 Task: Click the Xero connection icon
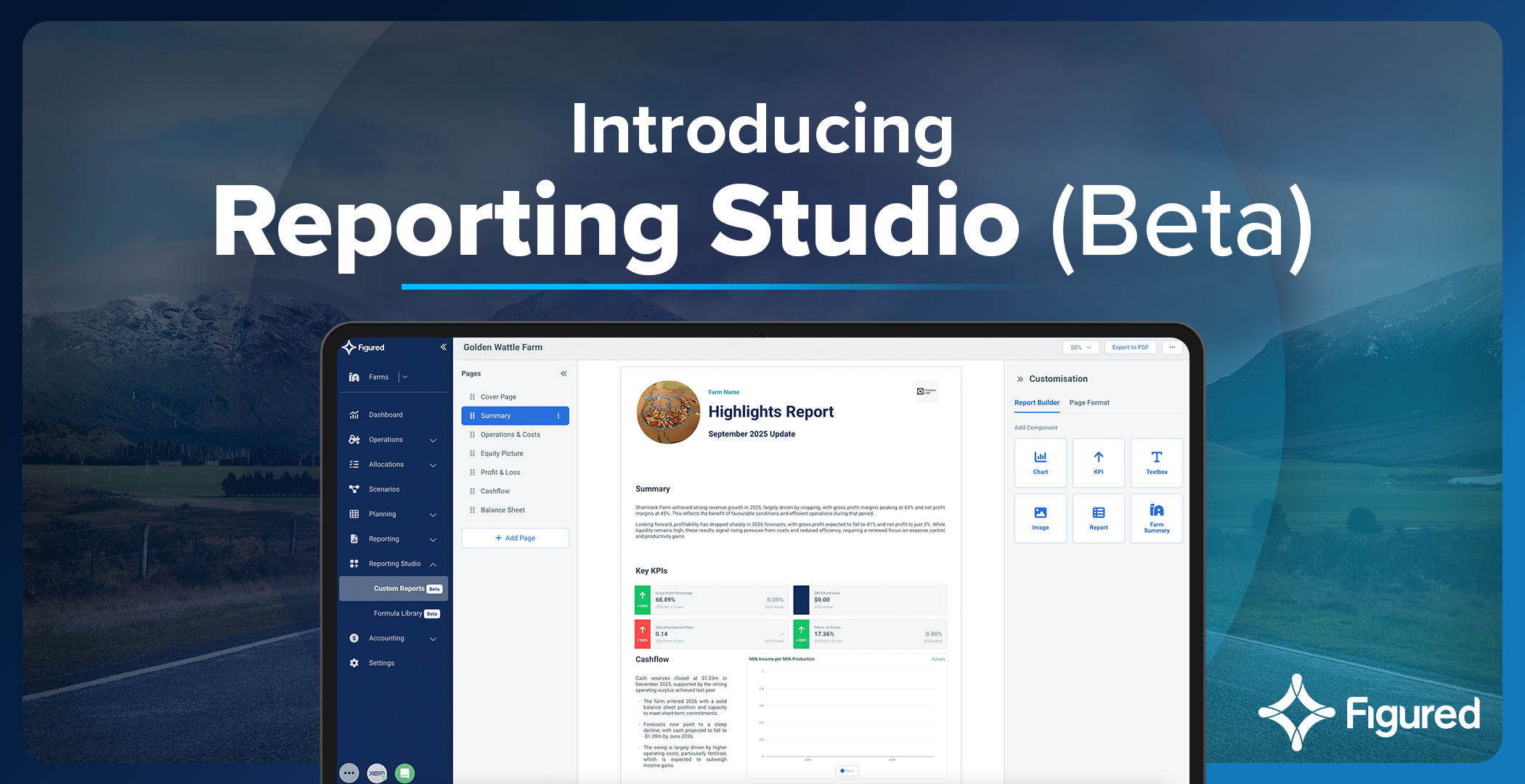(377, 773)
